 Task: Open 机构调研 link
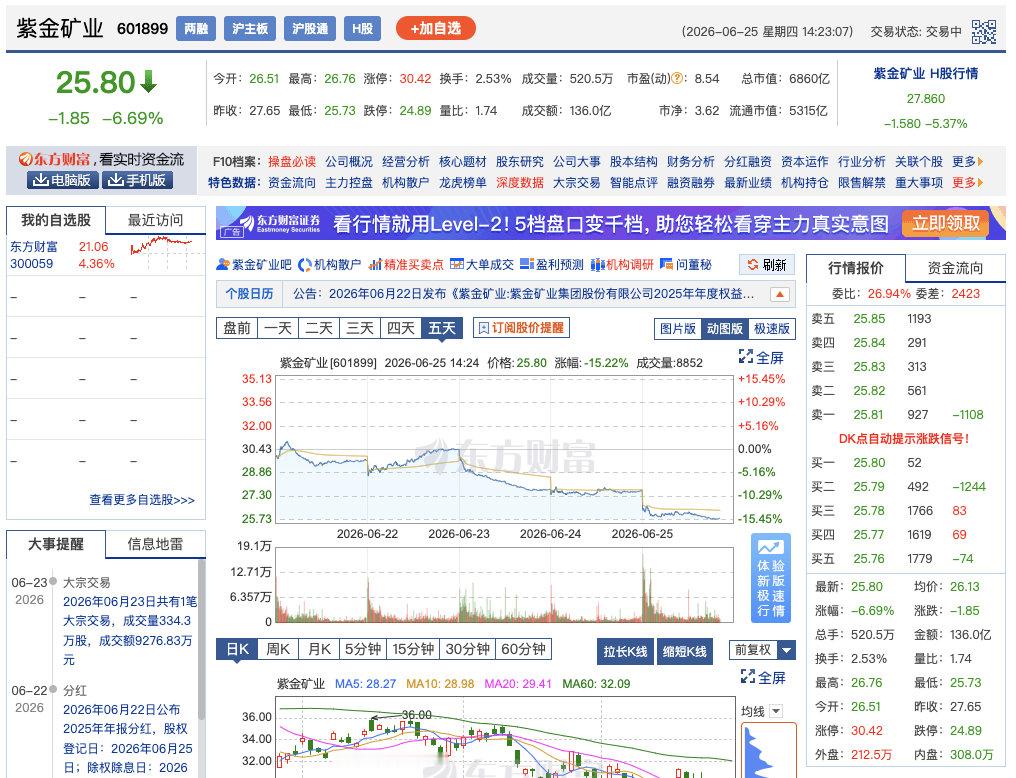pos(622,264)
